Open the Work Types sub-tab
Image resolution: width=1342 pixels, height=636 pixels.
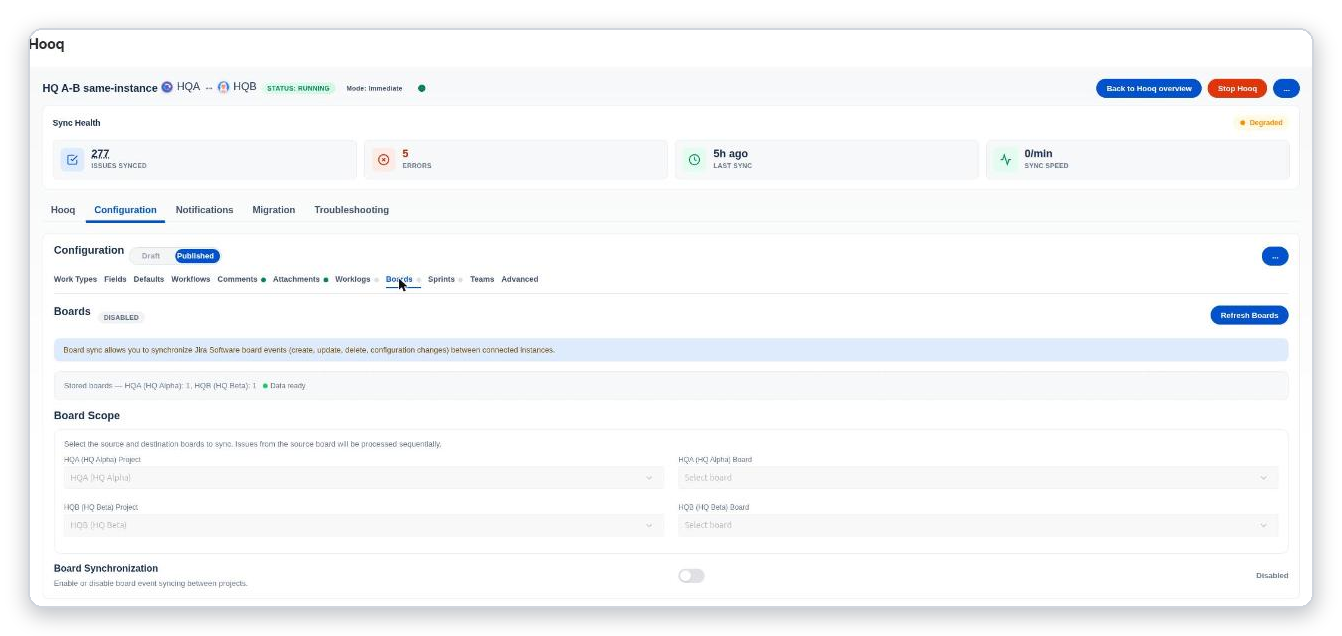tap(76, 279)
